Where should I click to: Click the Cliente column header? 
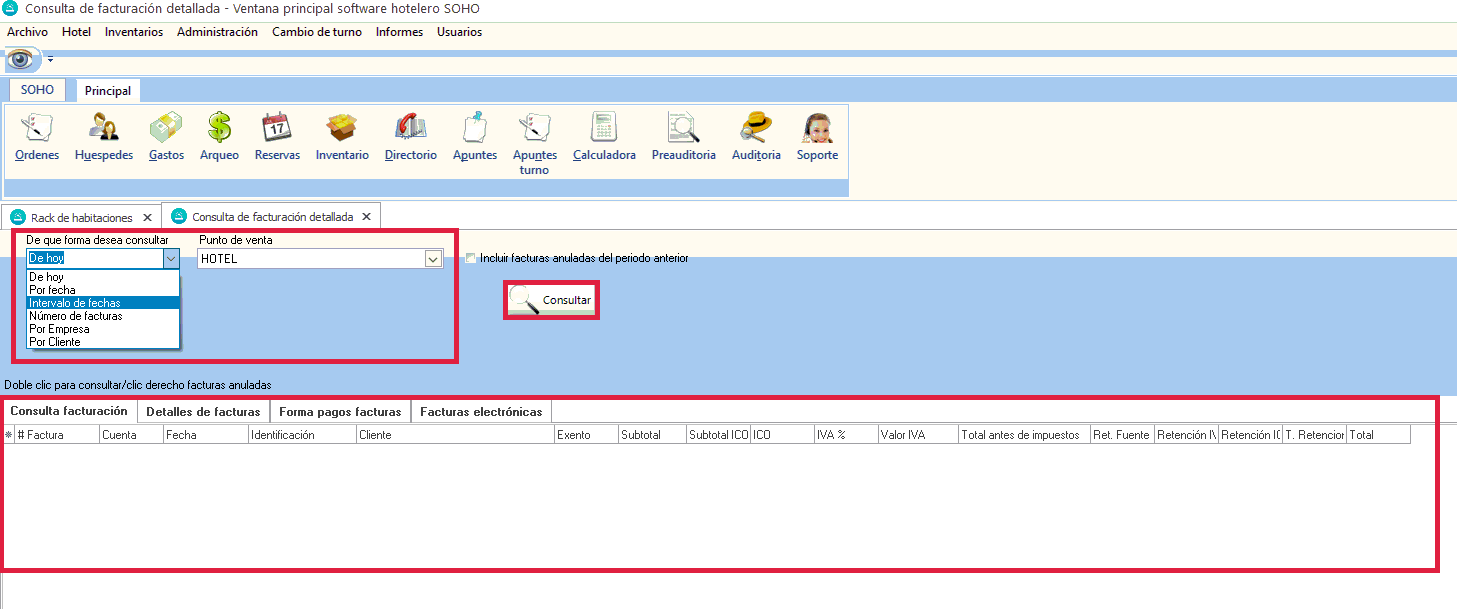[x=455, y=435]
